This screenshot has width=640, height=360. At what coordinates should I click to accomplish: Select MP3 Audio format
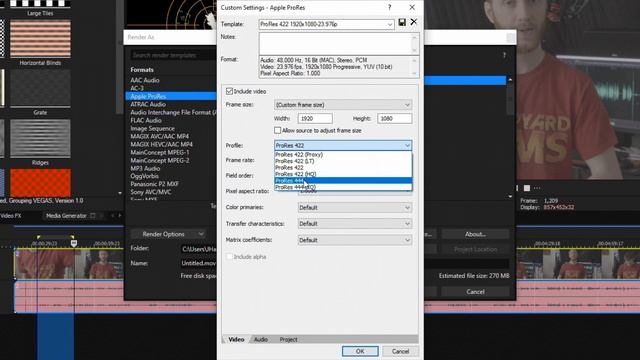point(145,169)
